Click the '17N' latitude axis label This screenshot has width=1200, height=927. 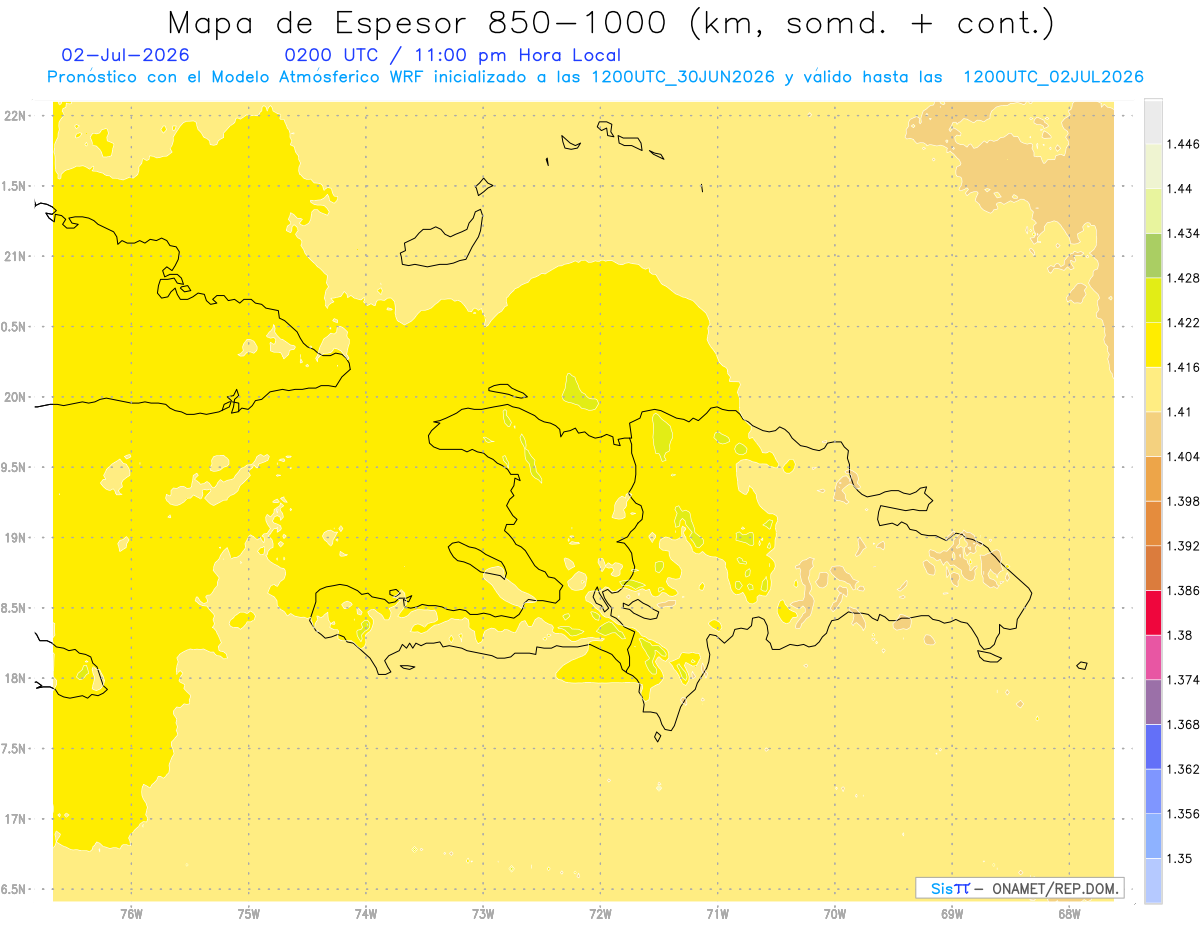pos(15,819)
